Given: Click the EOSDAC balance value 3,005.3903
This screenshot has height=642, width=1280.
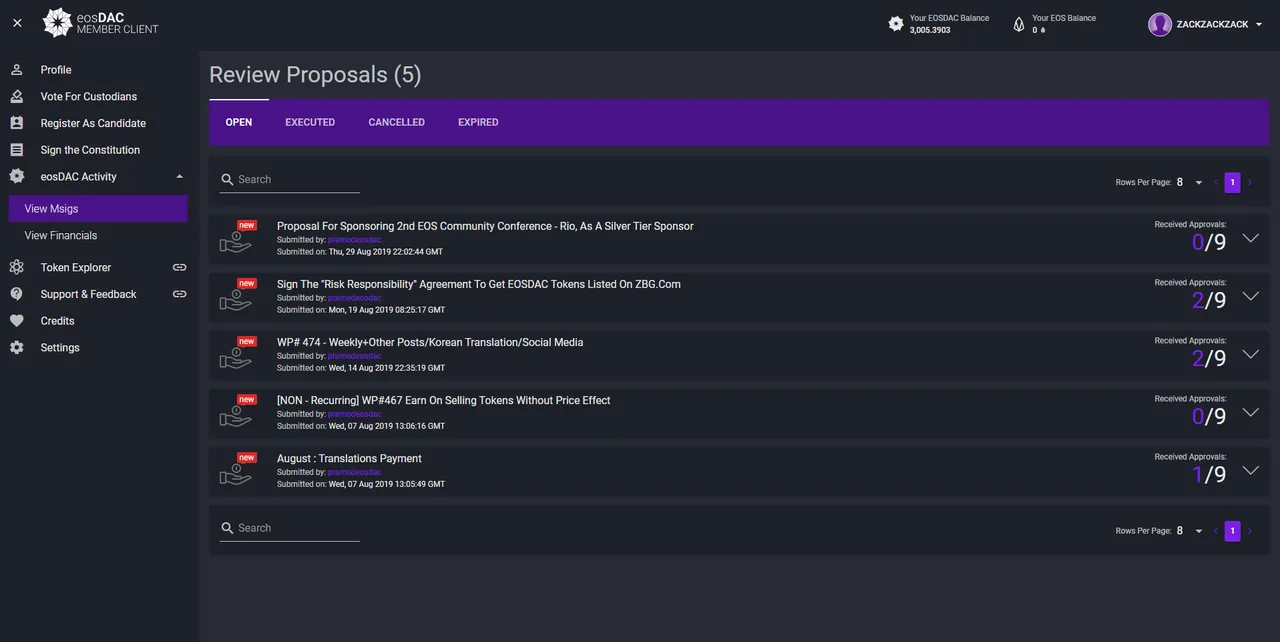Looking at the screenshot, I should tap(930, 30).
